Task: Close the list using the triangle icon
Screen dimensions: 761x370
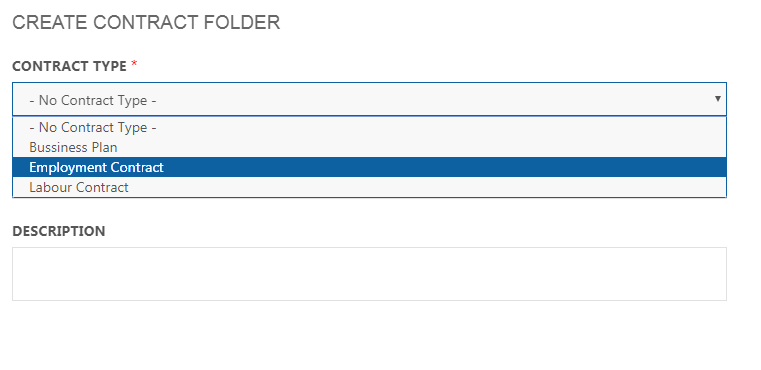Action: click(x=717, y=99)
